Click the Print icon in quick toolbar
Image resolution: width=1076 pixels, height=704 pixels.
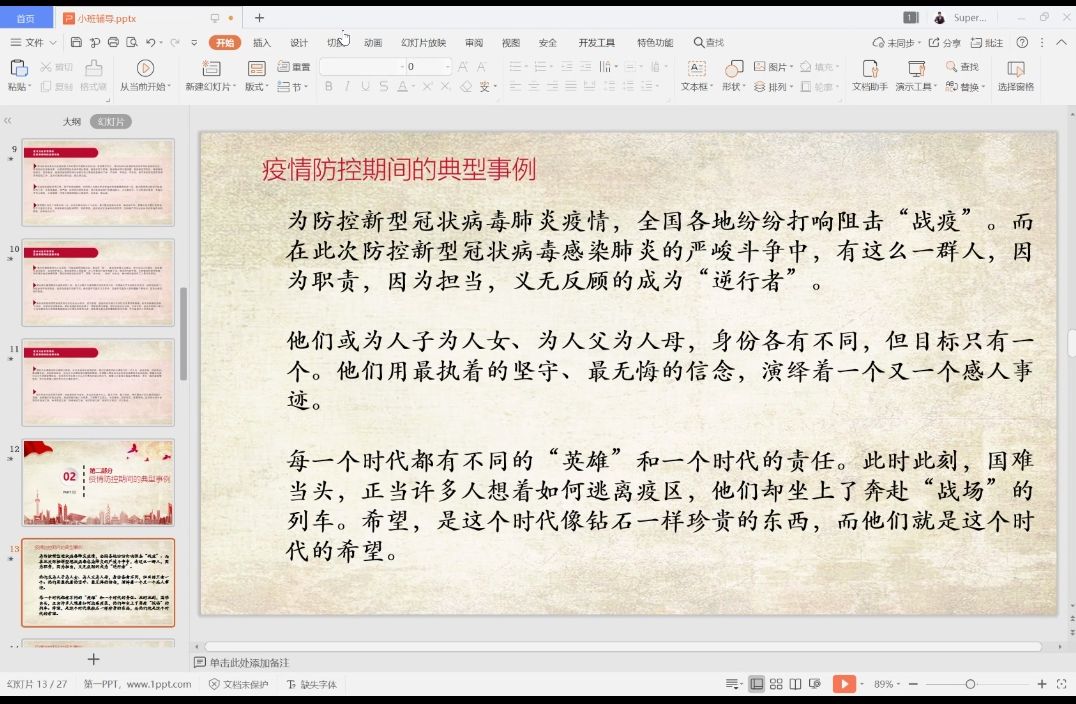coord(113,43)
